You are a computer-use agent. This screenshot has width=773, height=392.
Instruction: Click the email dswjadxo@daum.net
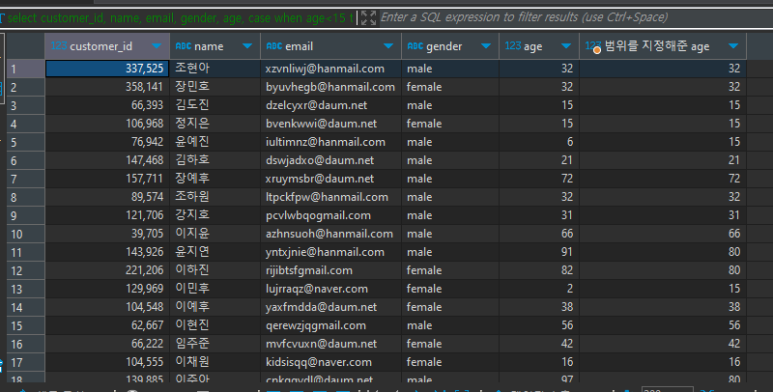point(319,160)
